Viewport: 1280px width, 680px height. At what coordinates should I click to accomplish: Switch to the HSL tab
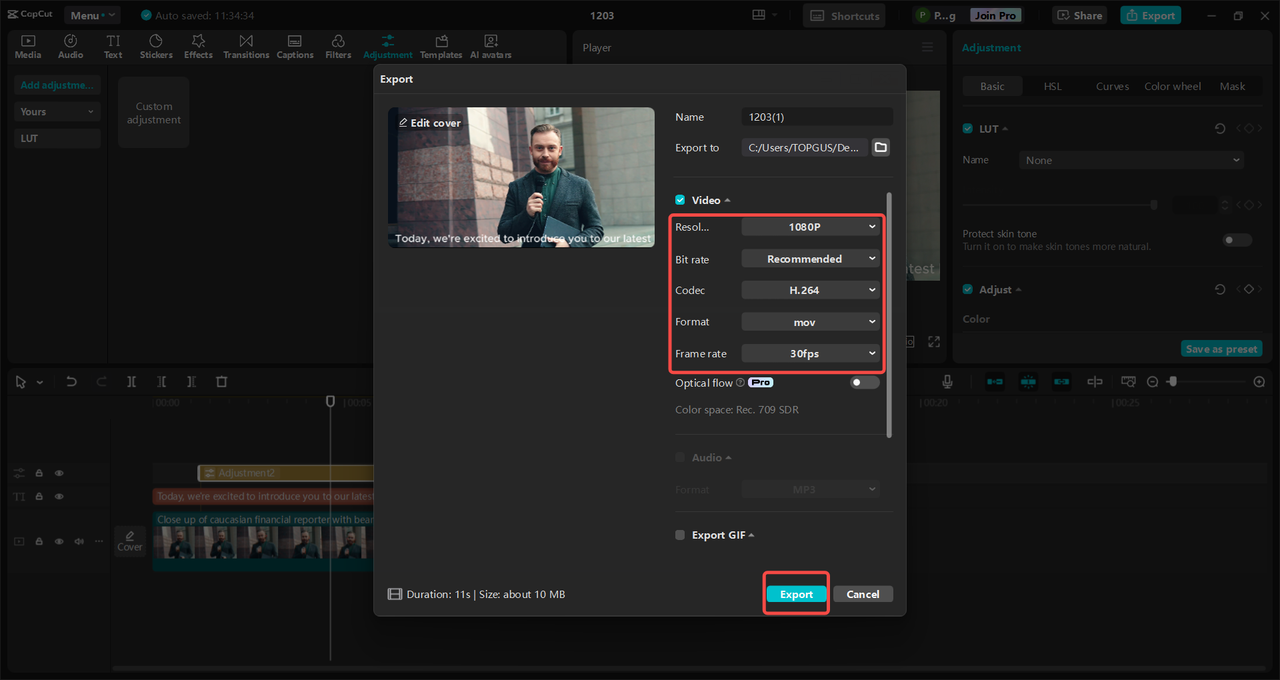click(1053, 86)
